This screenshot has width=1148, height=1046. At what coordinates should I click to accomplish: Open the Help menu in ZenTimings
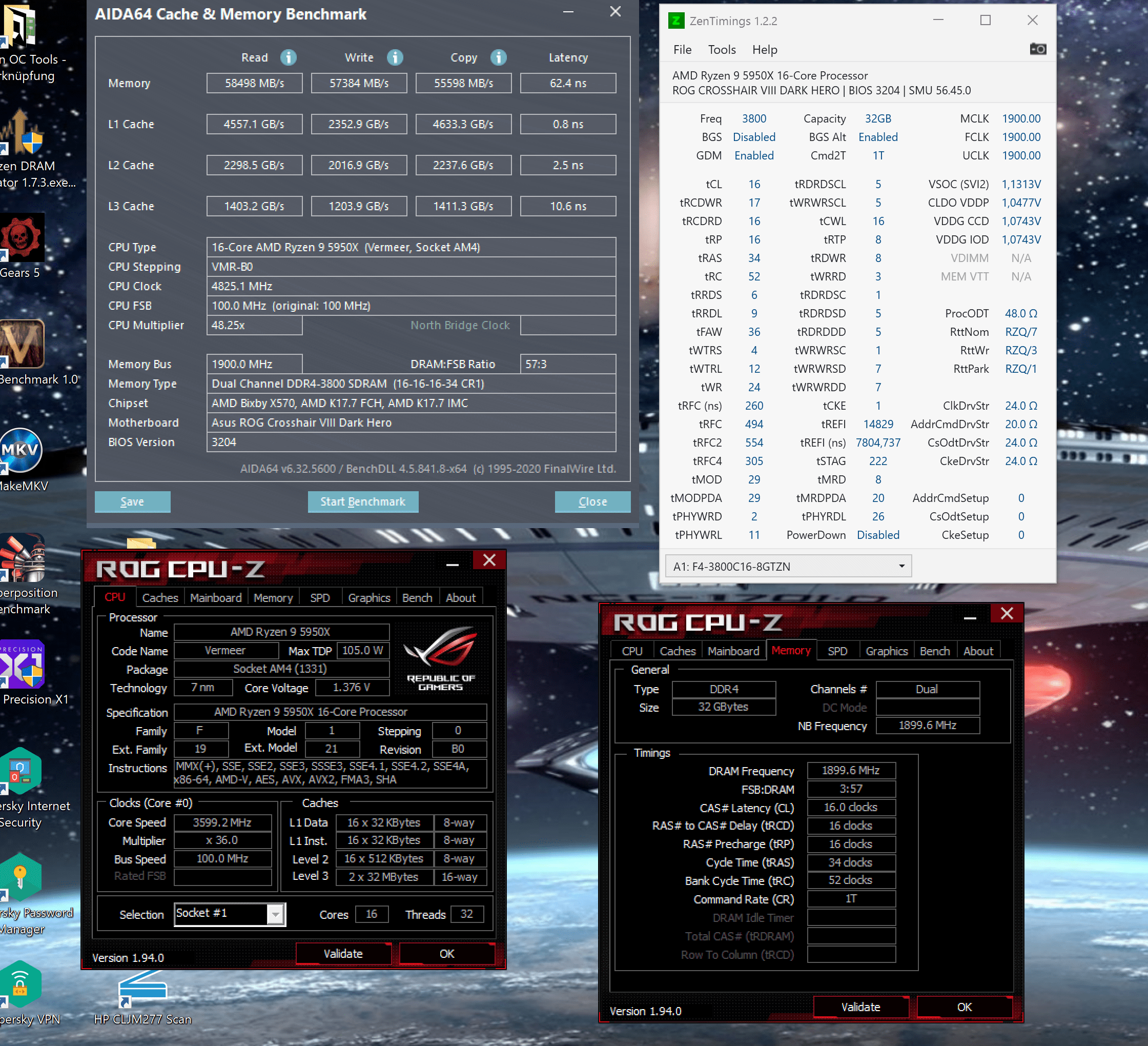click(764, 50)
